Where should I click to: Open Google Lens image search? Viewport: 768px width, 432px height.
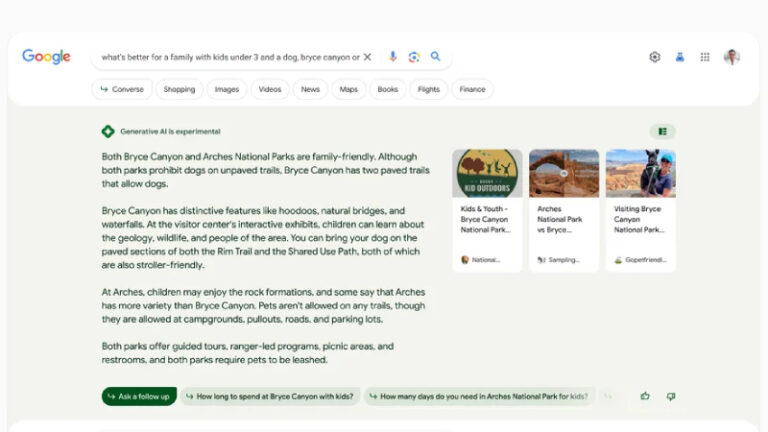(x=414, y=57)
